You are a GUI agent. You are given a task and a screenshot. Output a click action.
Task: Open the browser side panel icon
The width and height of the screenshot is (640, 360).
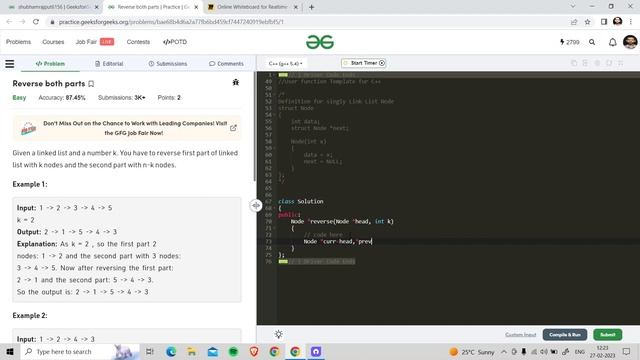(x=604, y=22)
